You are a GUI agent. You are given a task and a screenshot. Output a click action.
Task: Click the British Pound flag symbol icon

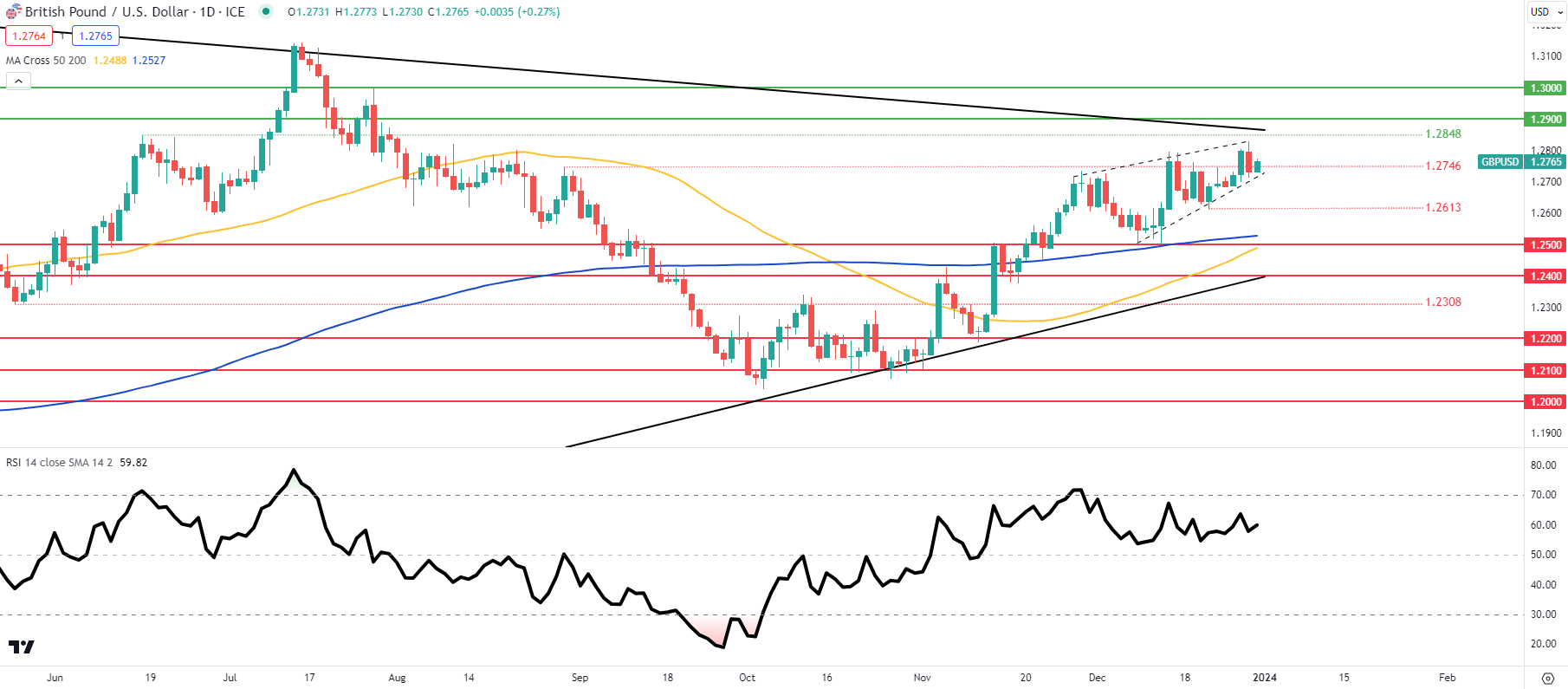click(x=13, y=12)
